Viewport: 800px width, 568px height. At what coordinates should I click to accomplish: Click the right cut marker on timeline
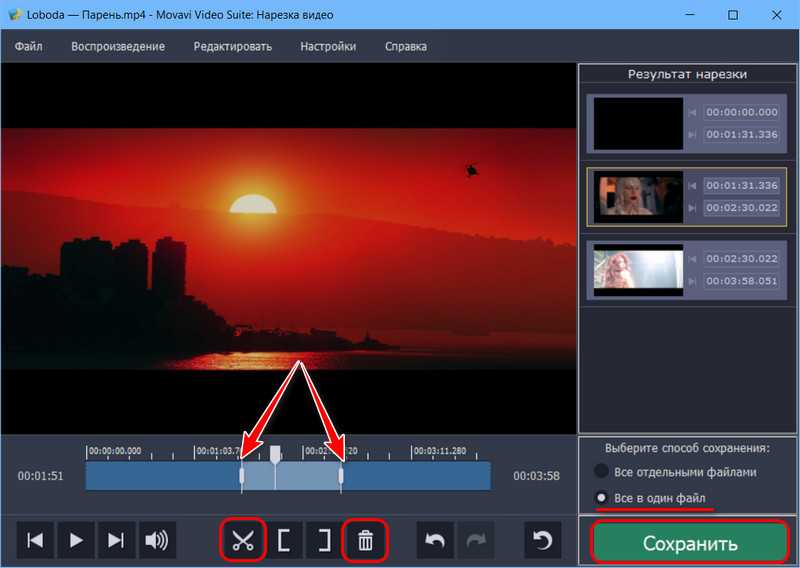341,476
